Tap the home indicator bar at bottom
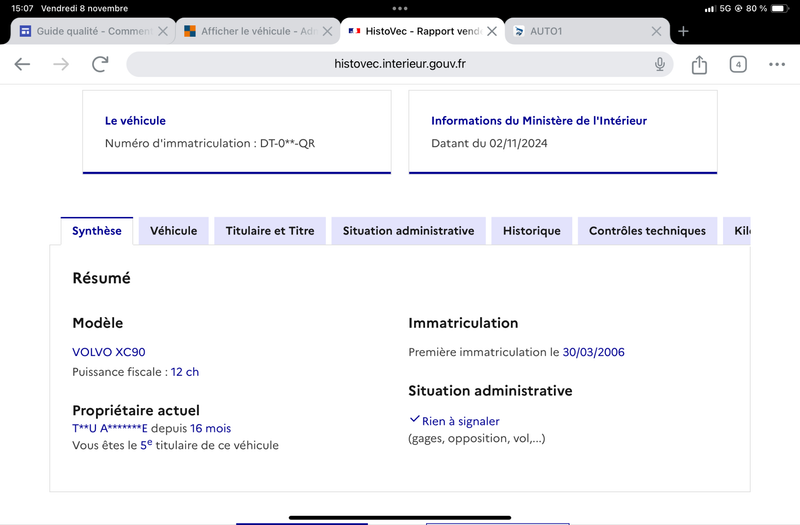800x525 pixels. click(400, 517)
